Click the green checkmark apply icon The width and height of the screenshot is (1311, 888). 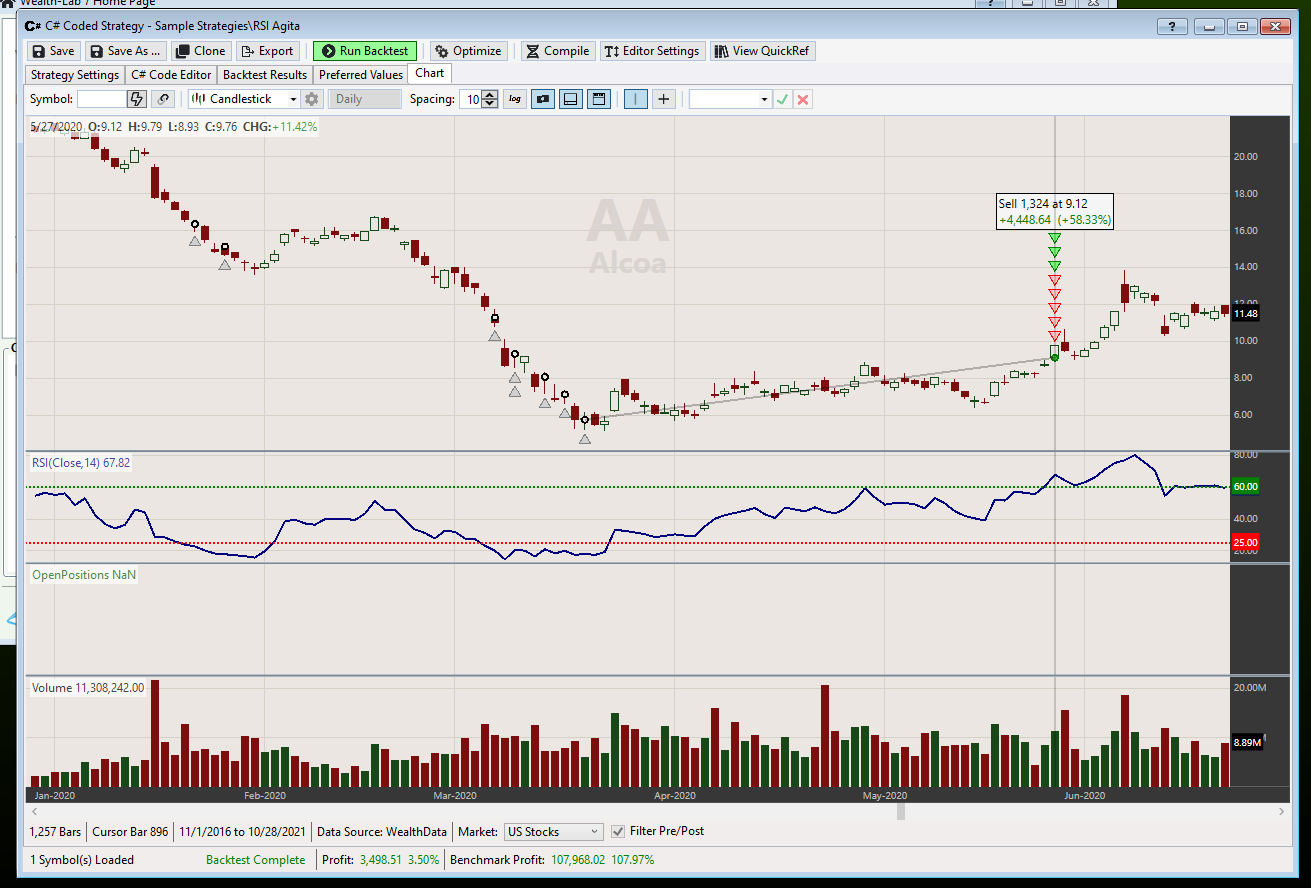tap(783, 99)
